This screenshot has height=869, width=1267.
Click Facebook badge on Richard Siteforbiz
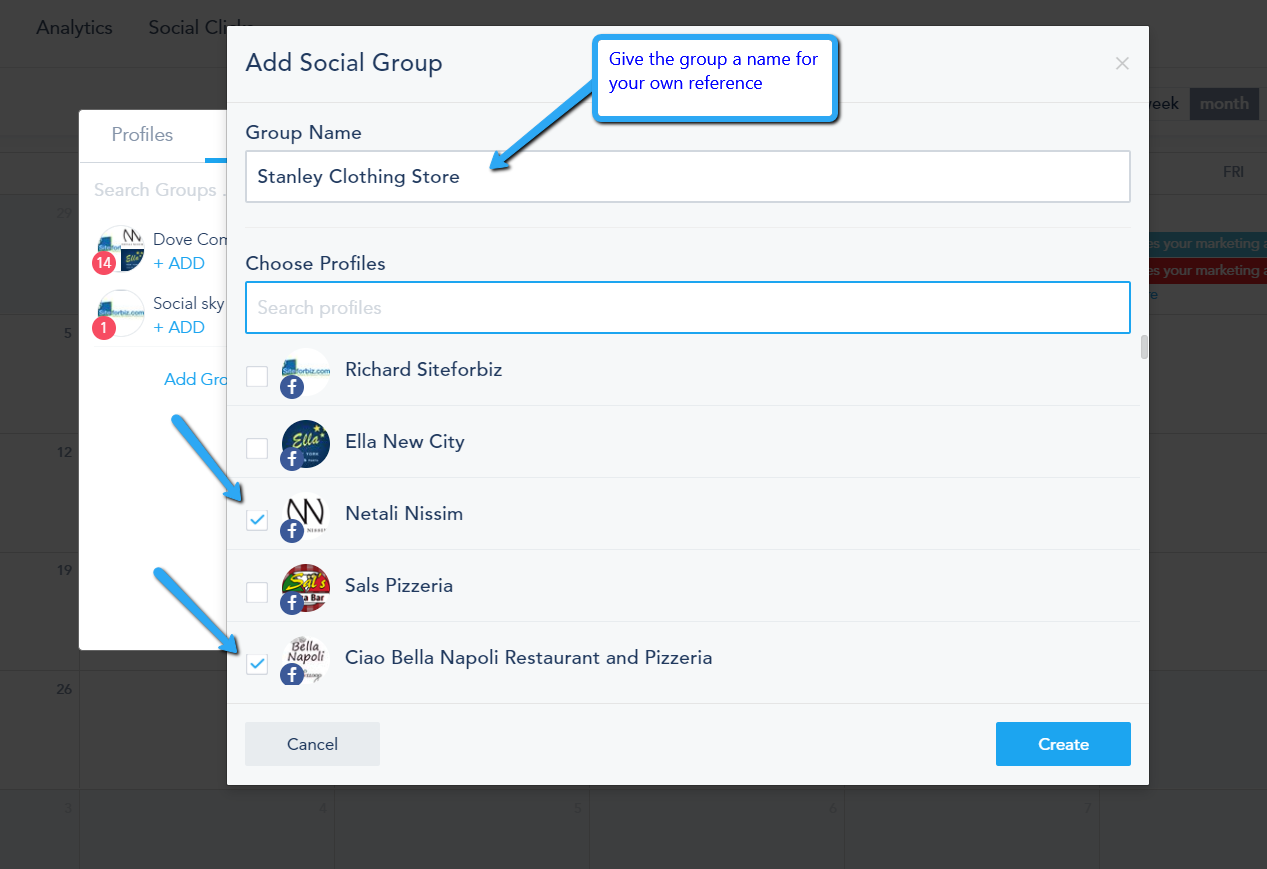[x=292, y=387]
